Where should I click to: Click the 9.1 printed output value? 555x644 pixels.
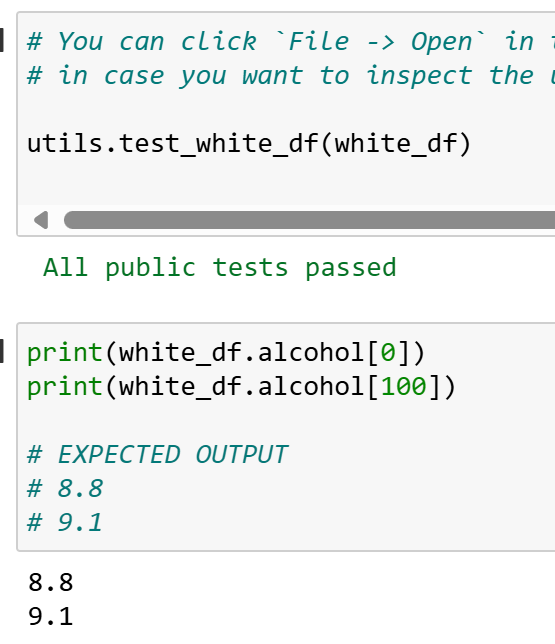(x=51, y=616)
